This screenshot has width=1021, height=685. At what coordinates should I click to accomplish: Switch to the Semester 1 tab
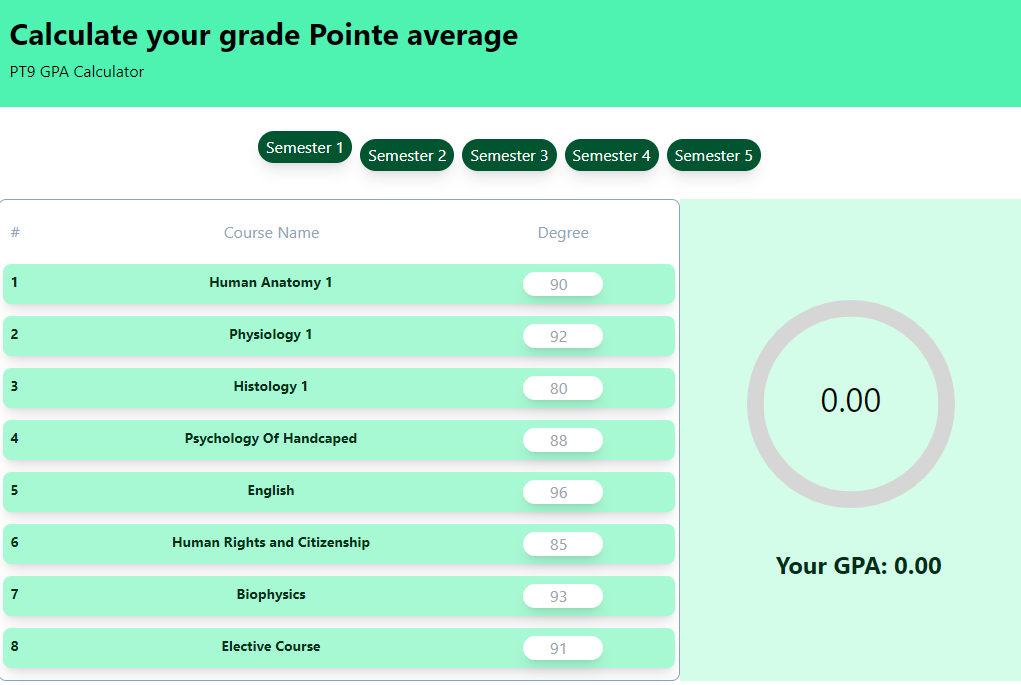[x=304, y=146]
